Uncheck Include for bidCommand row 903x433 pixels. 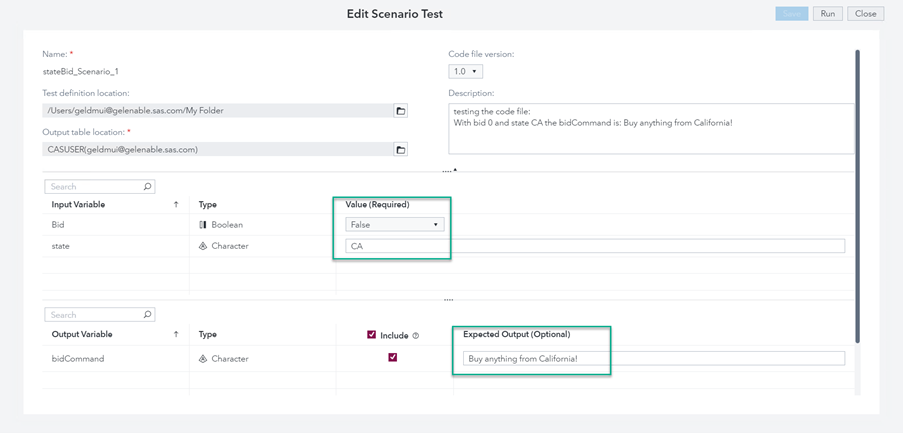pos(393,357)
